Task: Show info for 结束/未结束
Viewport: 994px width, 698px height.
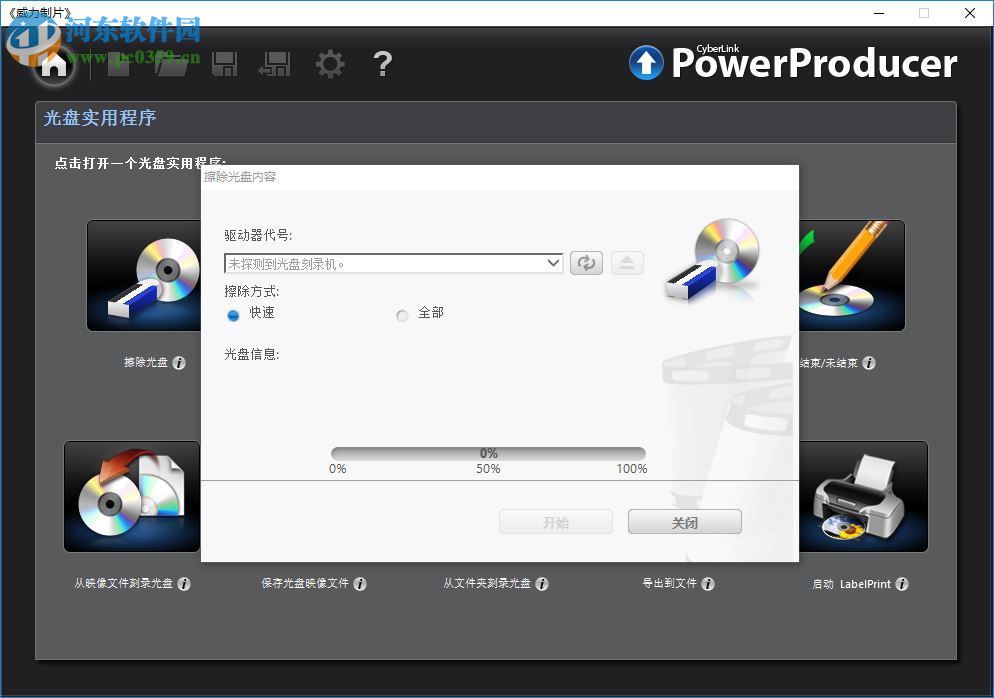Action: [x=869, y=363]
